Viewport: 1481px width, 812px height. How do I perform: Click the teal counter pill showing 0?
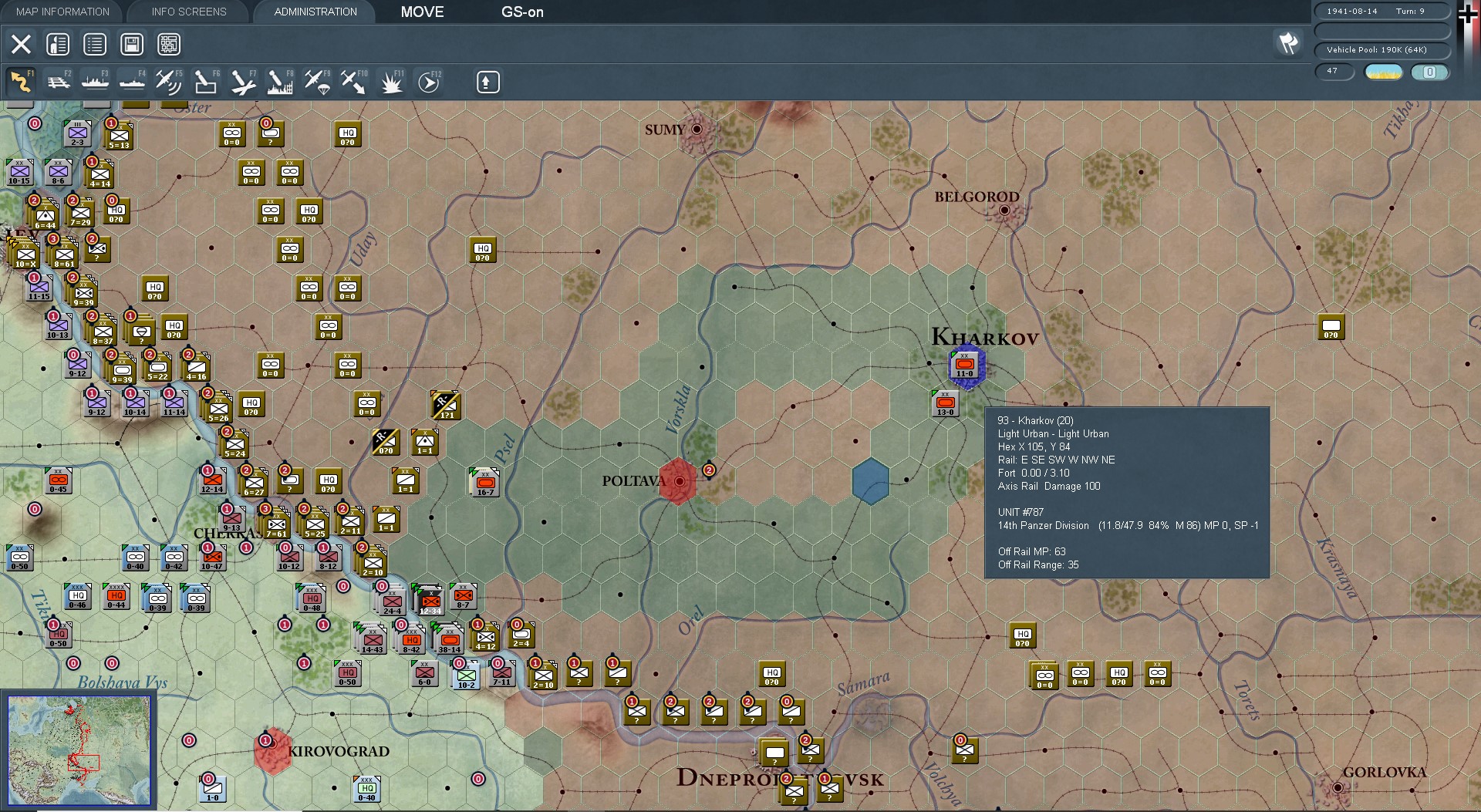(1429, 72)
